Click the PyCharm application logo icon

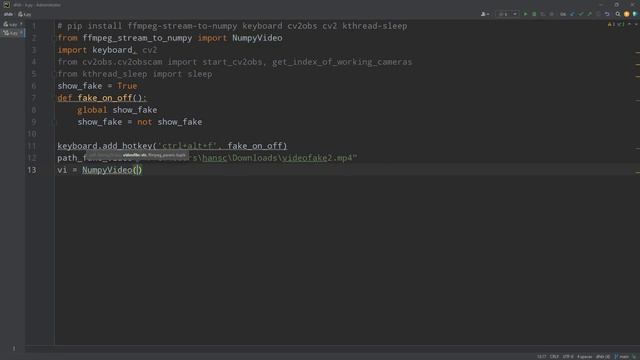click(x=6, y=4)
